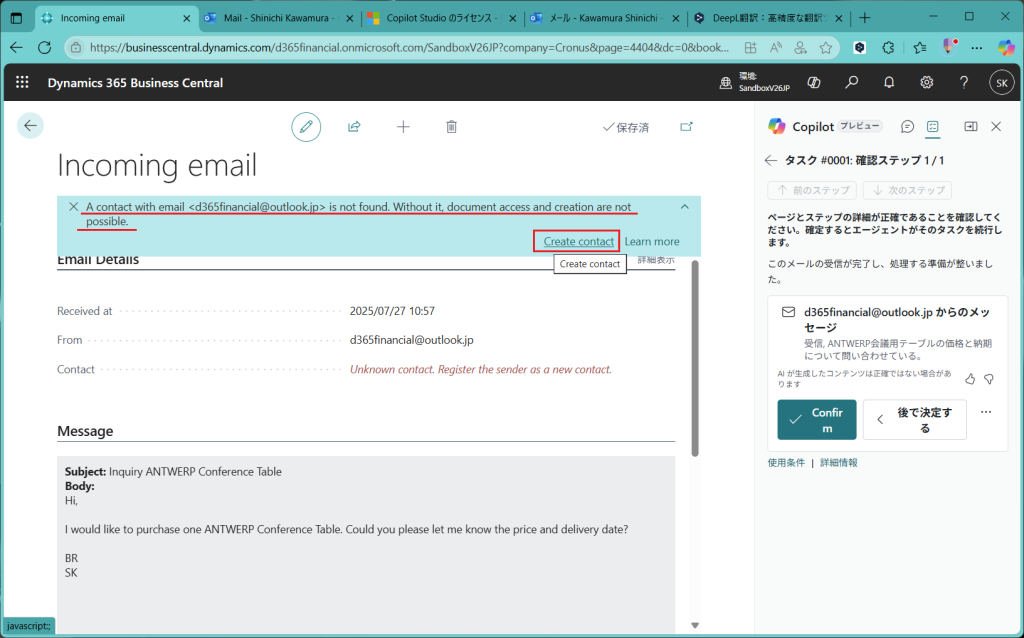Close the DeepL翻訳 browser tab
The width and height of the screenshot is (1024, 638).
[x=839, y=18]
